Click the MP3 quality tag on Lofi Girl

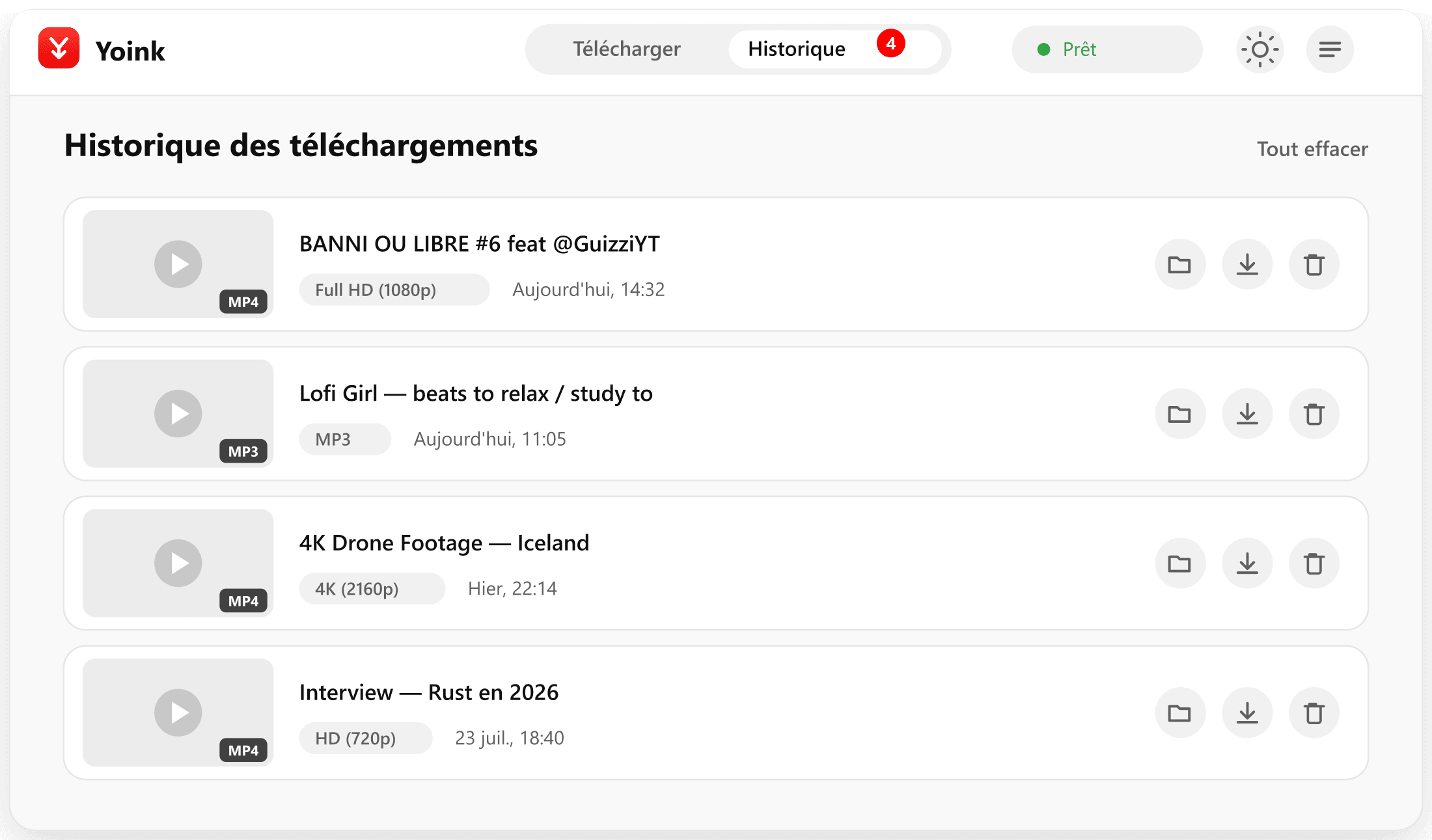pos(345,439)
